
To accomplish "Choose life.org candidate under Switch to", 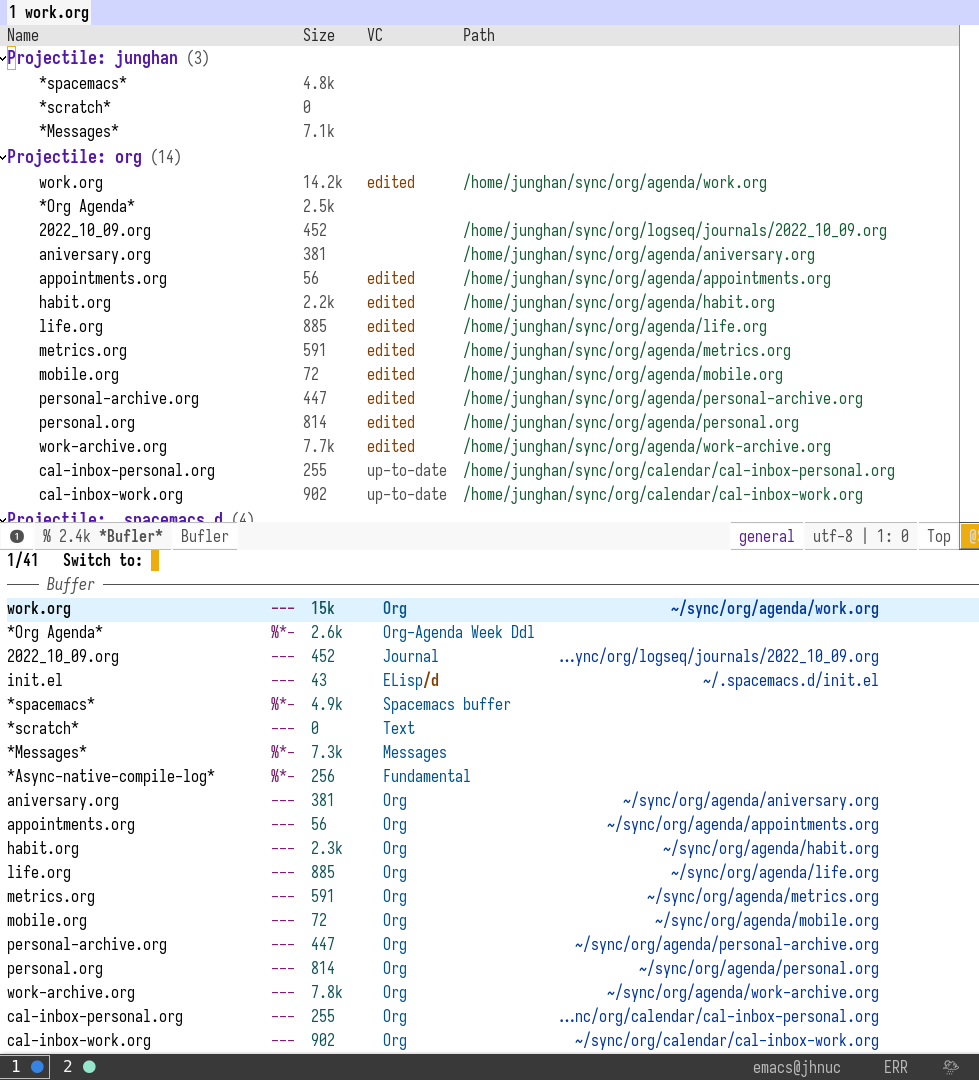I will 489,873.
